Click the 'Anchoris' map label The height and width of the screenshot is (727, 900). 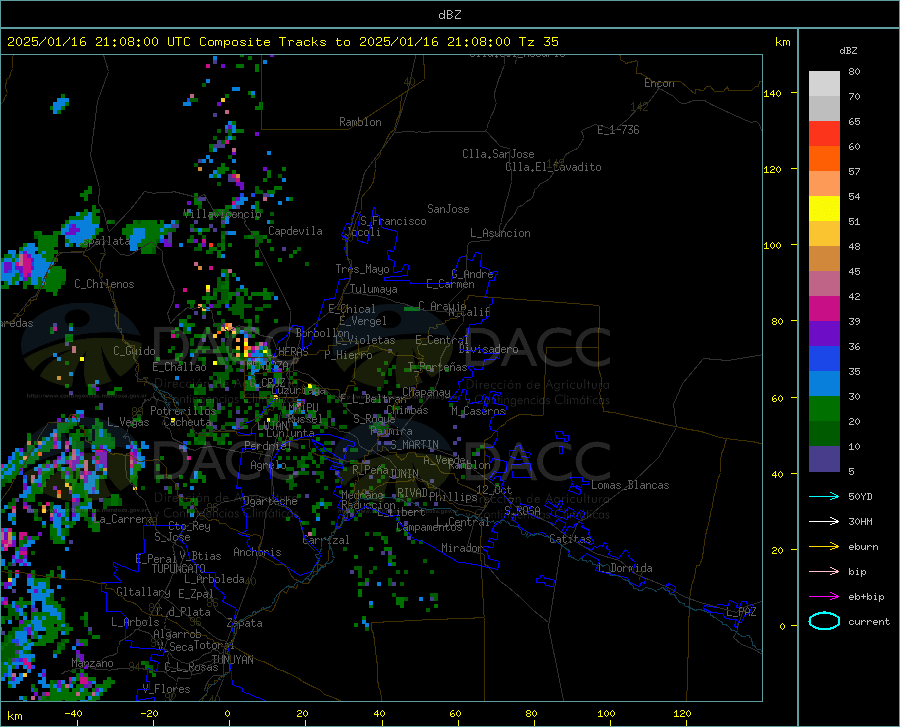(x=257, y=552)
